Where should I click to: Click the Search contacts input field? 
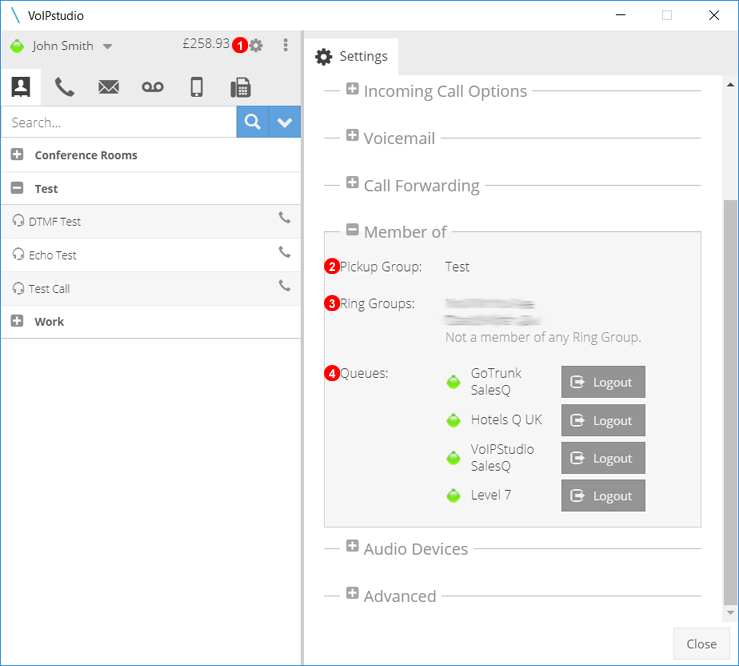(x=119, y=123)
